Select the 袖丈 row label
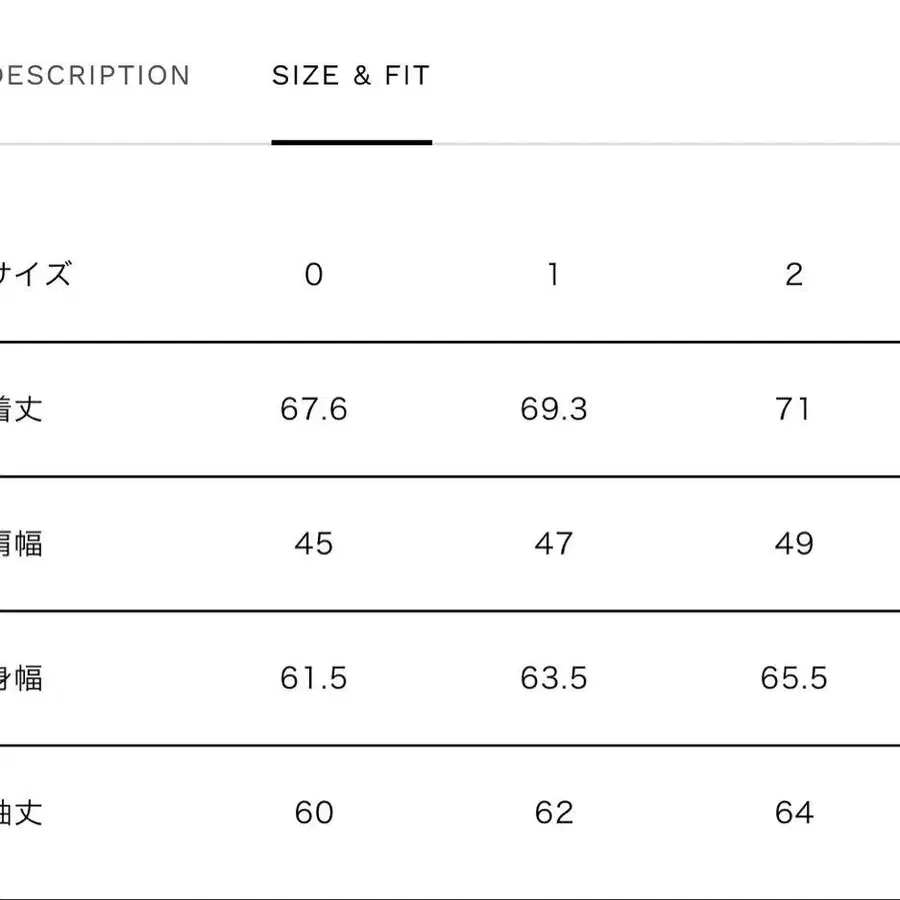900x900 pixels. pos(18,813)
